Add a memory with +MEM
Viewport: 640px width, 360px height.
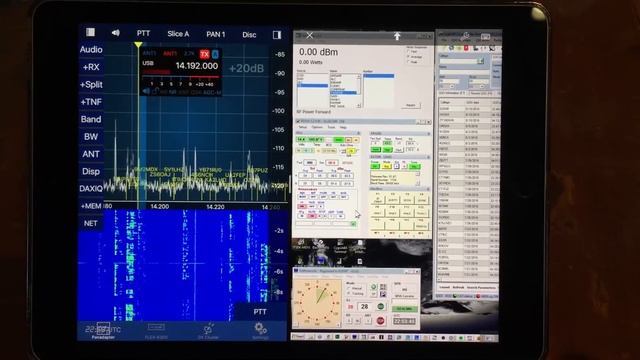pos(91,206)
